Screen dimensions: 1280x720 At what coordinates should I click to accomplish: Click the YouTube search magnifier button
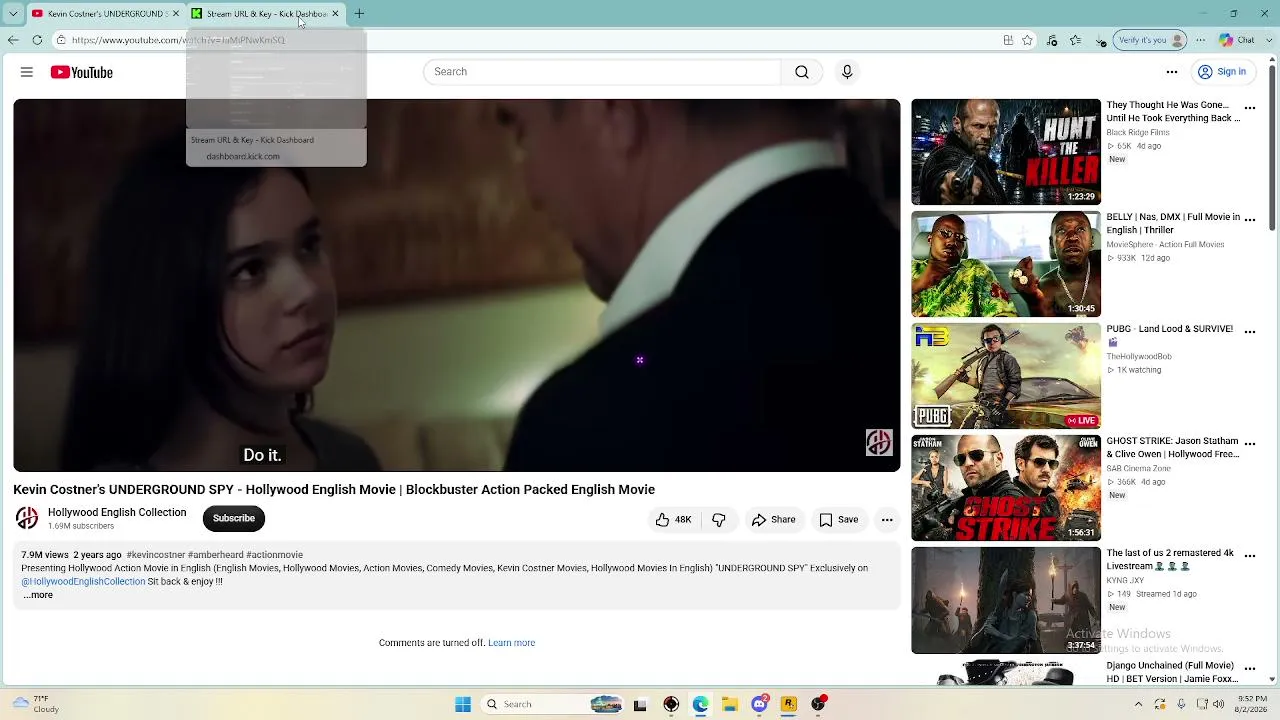802,72
